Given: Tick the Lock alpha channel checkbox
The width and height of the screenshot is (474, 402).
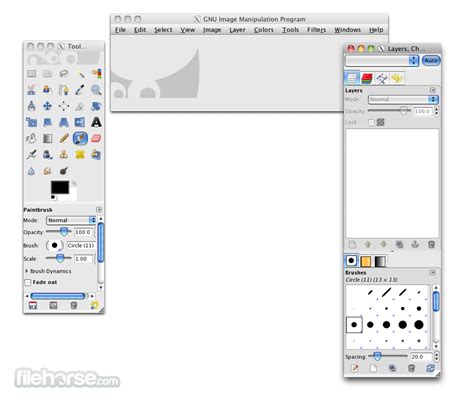Looking at the screenshot, I should (x=371, y=122).
